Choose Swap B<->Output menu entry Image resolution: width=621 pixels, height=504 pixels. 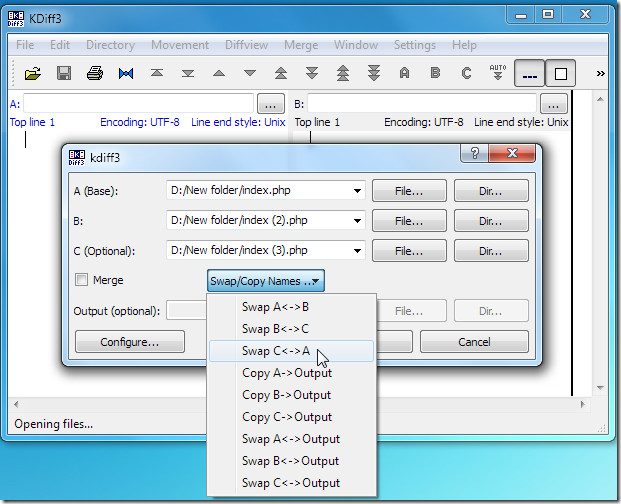coord(292,461)
